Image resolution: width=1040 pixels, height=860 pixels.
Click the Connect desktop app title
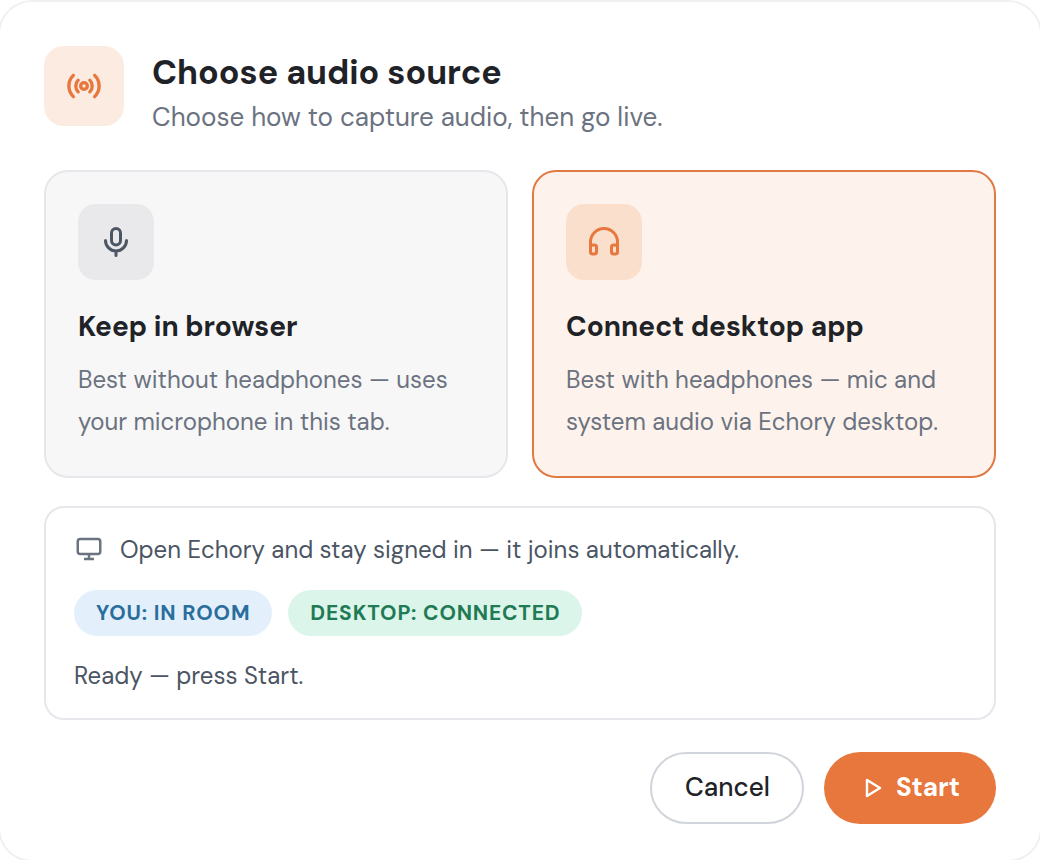714,327
